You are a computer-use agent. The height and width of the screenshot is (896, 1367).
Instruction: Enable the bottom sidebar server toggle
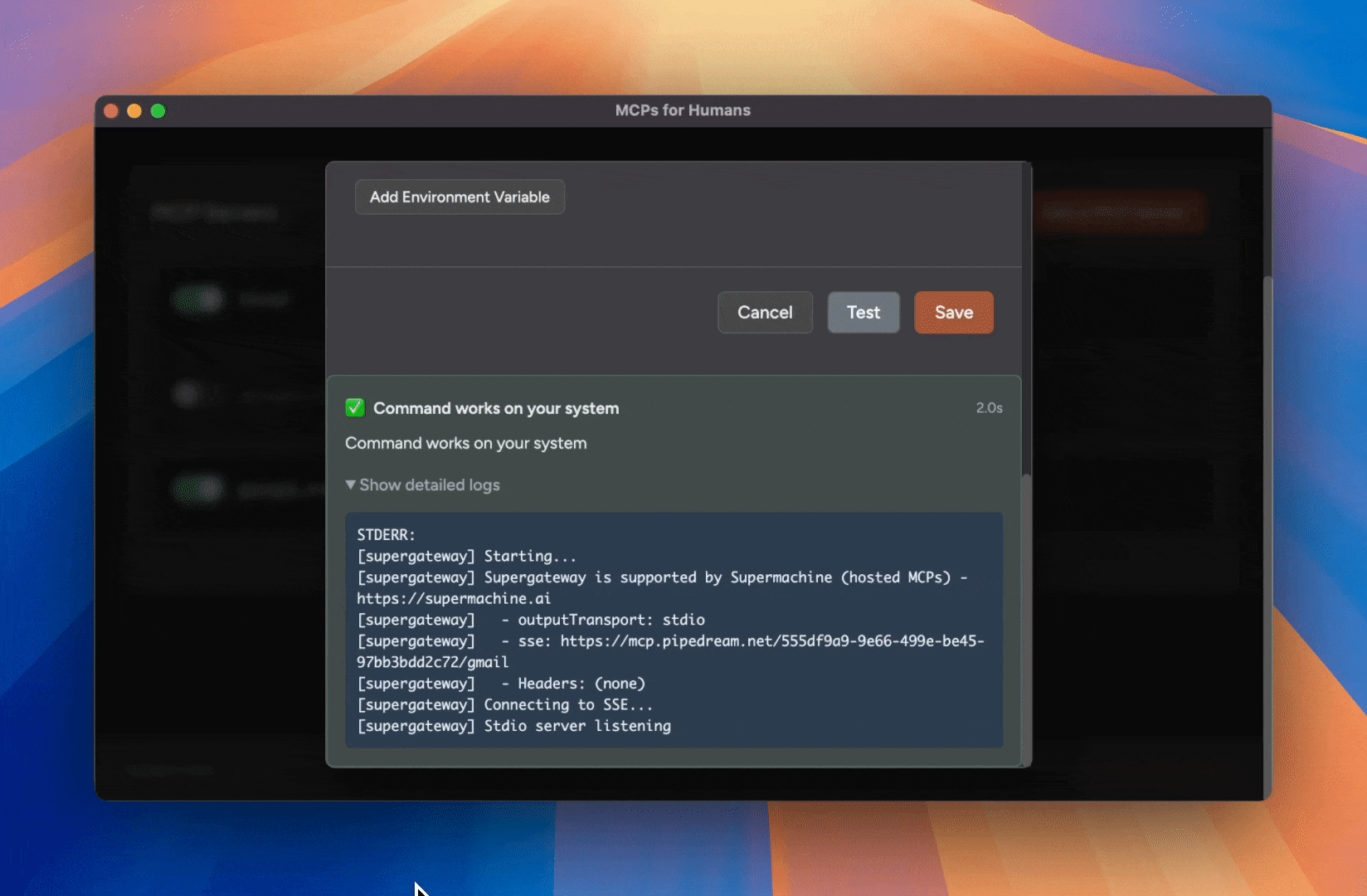(199, 489)
